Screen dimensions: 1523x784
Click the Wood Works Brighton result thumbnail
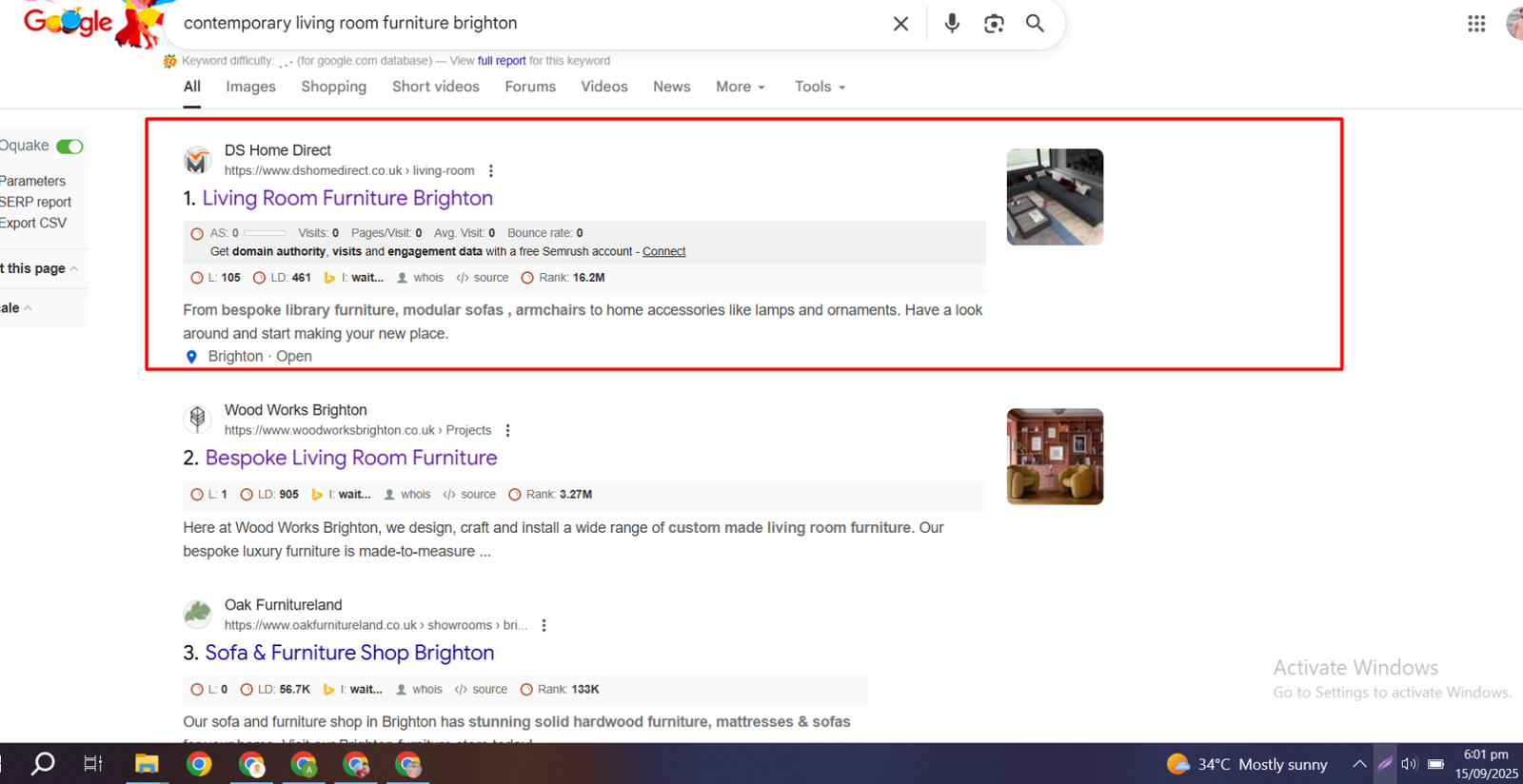click(x=1055, y=457)
